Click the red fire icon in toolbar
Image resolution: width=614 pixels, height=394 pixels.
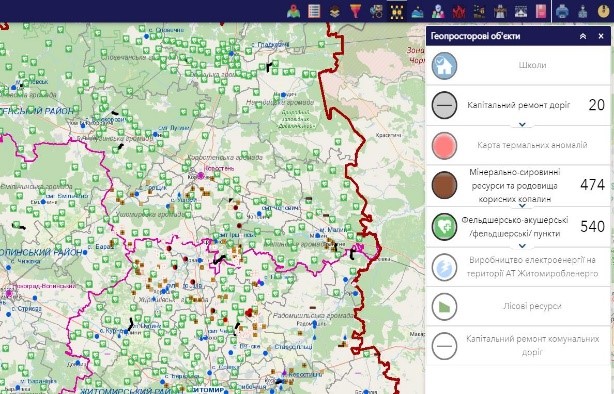pyautogui.click(x=459, y=12)
